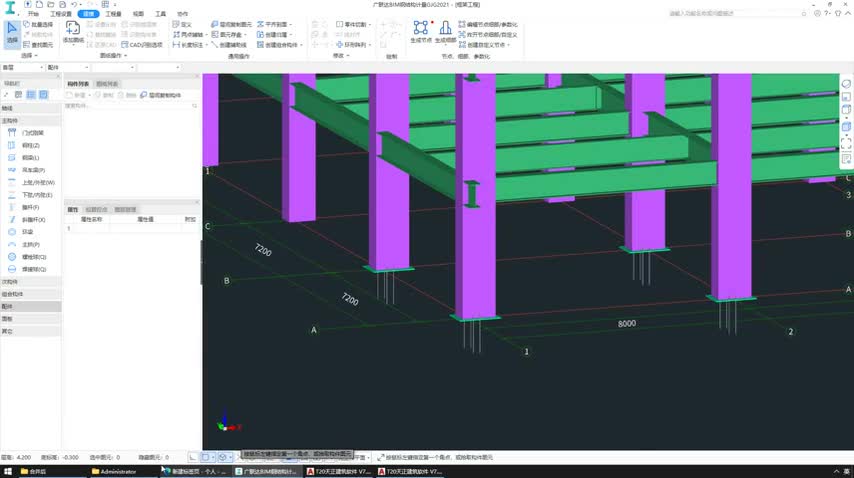Open the 工具 ribbon tab

tap(161, 14)
